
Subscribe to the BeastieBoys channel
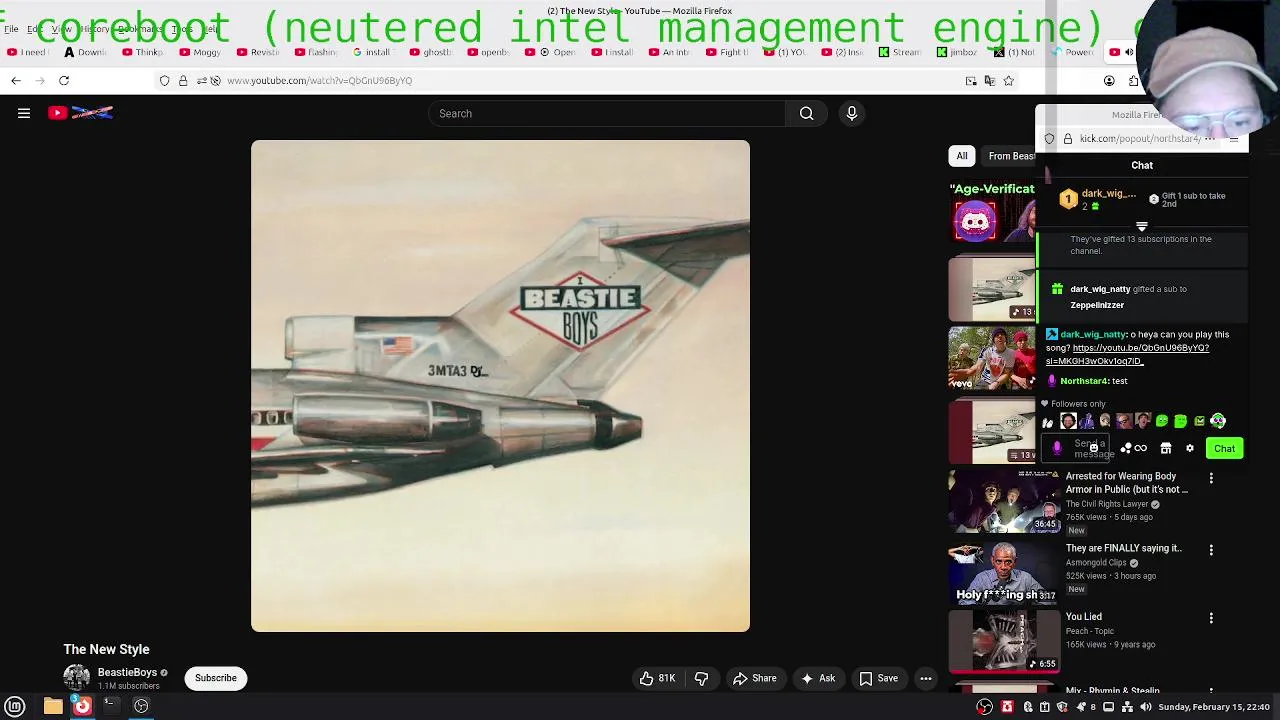(x=216, y=678)
